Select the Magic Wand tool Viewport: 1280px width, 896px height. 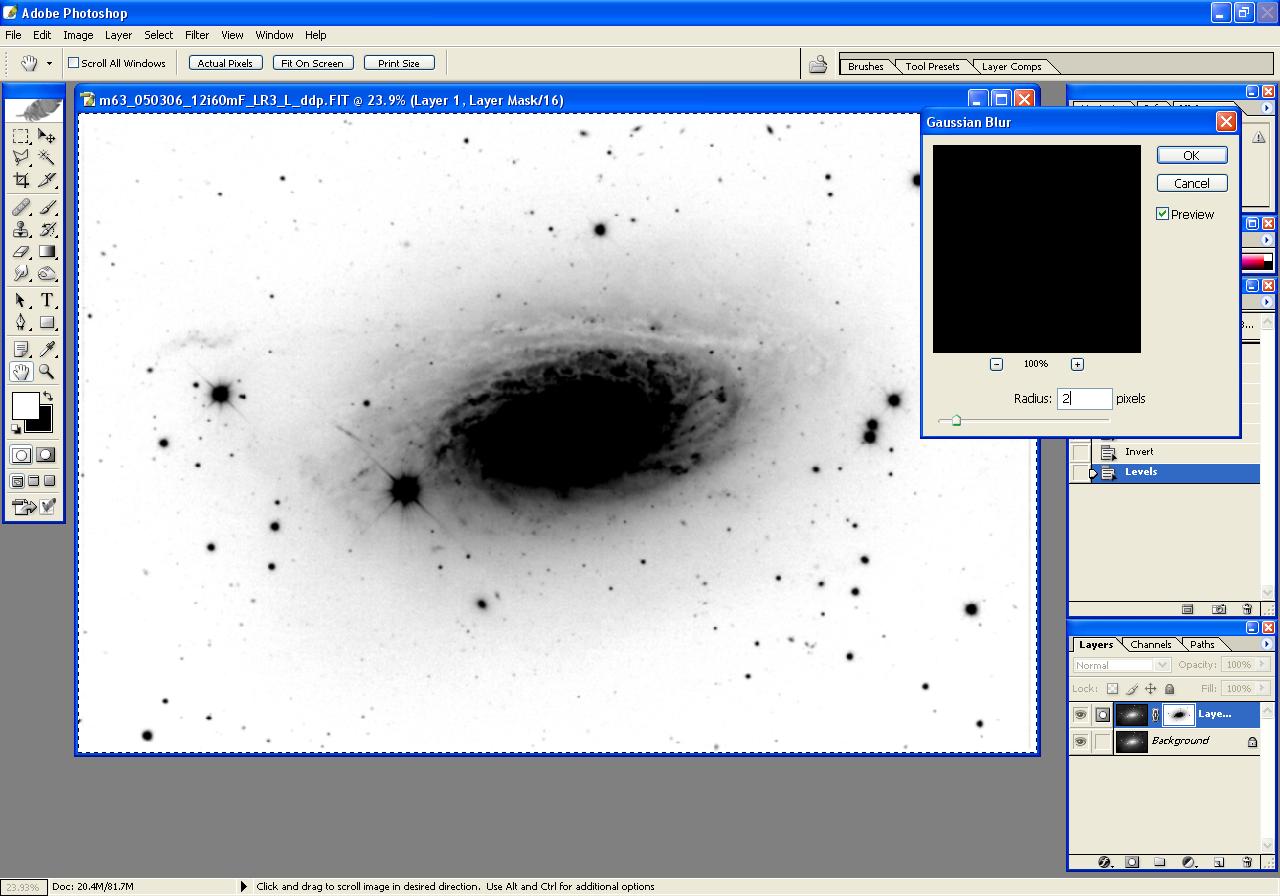coord(47,158)
